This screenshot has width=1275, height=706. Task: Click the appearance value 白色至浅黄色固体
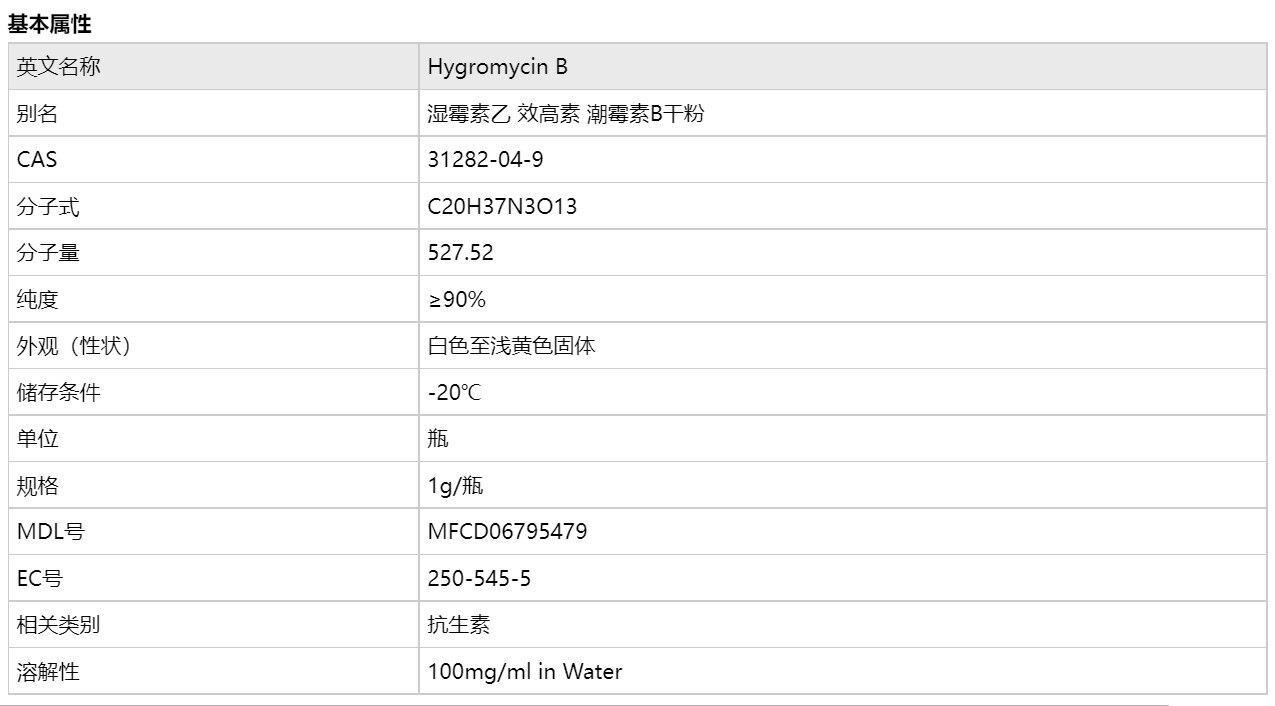point(511,346)
